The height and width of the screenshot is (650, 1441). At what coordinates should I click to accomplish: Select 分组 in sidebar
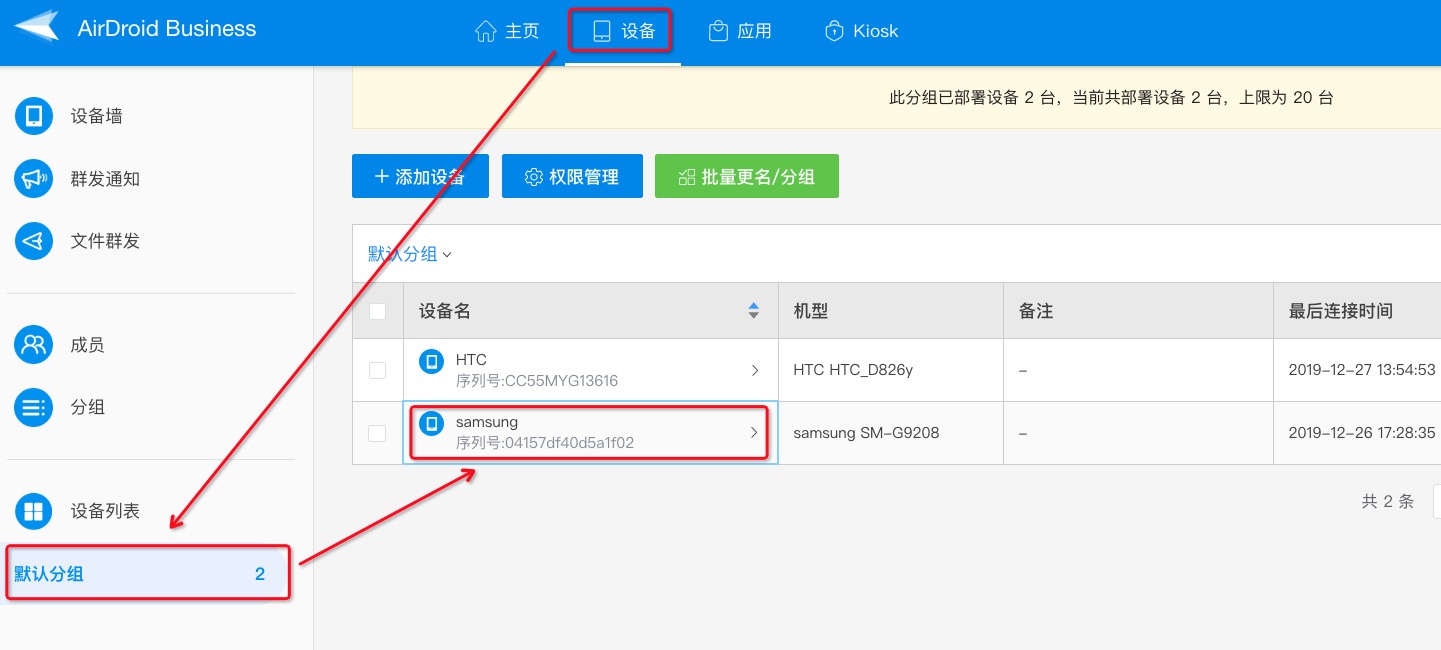pyautogui.click(x=87, y=407)
